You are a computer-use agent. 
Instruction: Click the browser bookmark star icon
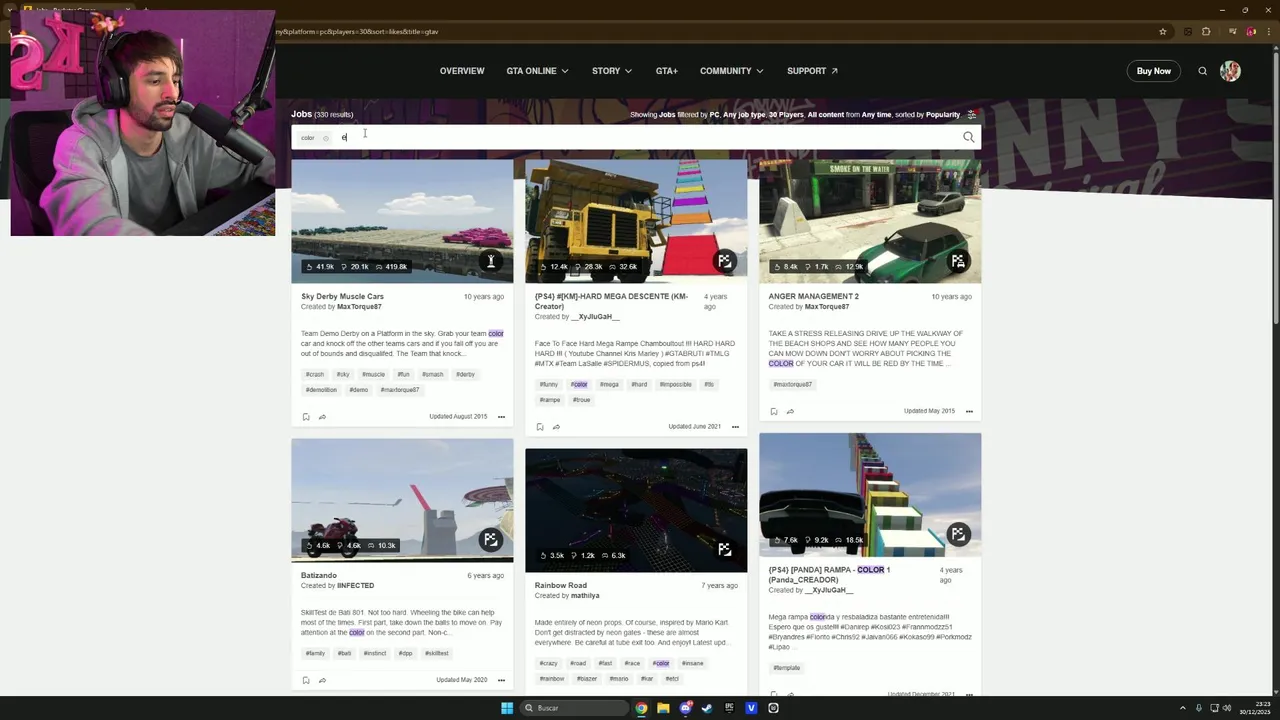tap(1162, 32)
